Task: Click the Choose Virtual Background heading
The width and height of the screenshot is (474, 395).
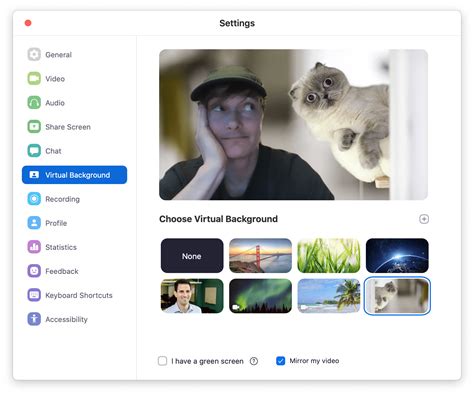Action: click(218, 219)
